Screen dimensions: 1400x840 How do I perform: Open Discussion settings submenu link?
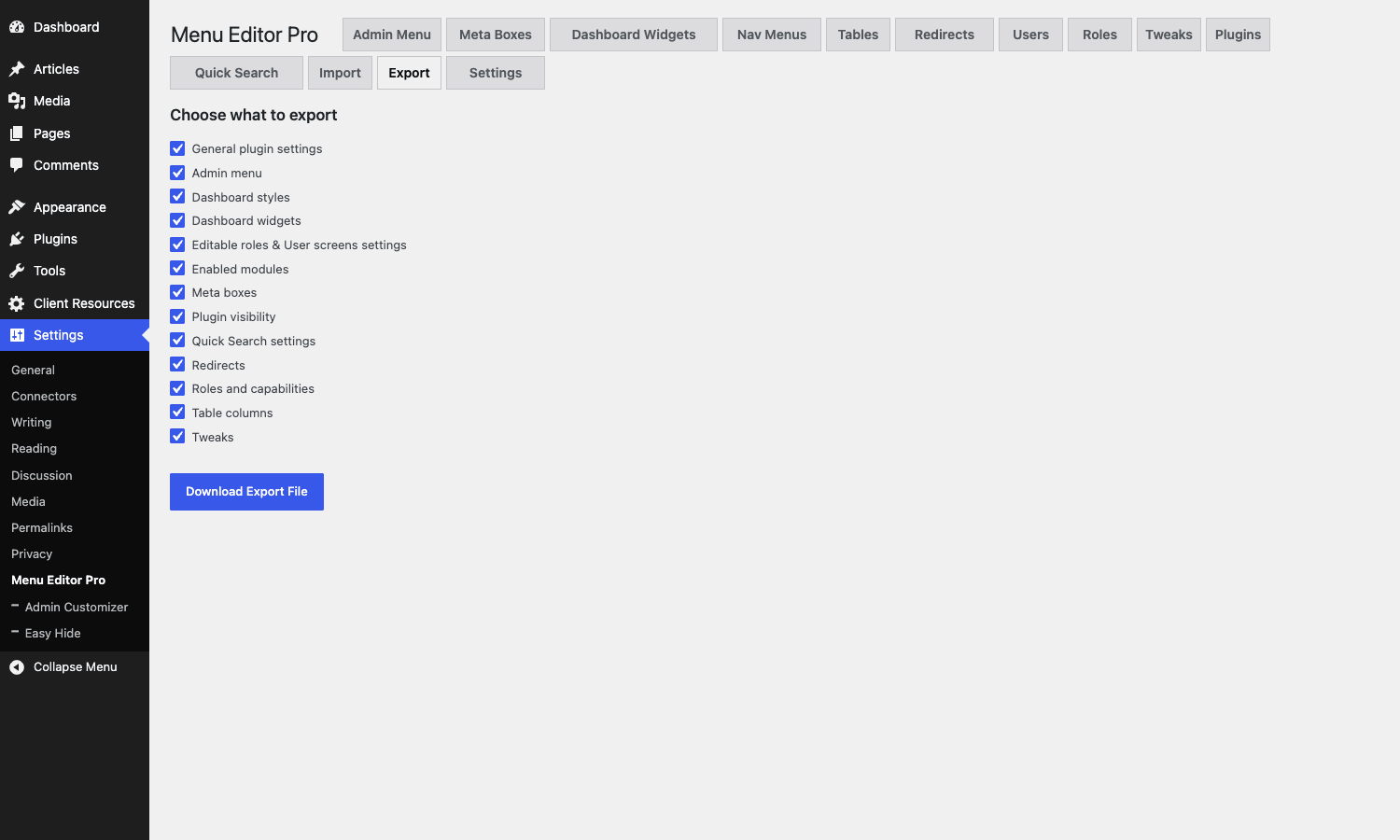42,475
